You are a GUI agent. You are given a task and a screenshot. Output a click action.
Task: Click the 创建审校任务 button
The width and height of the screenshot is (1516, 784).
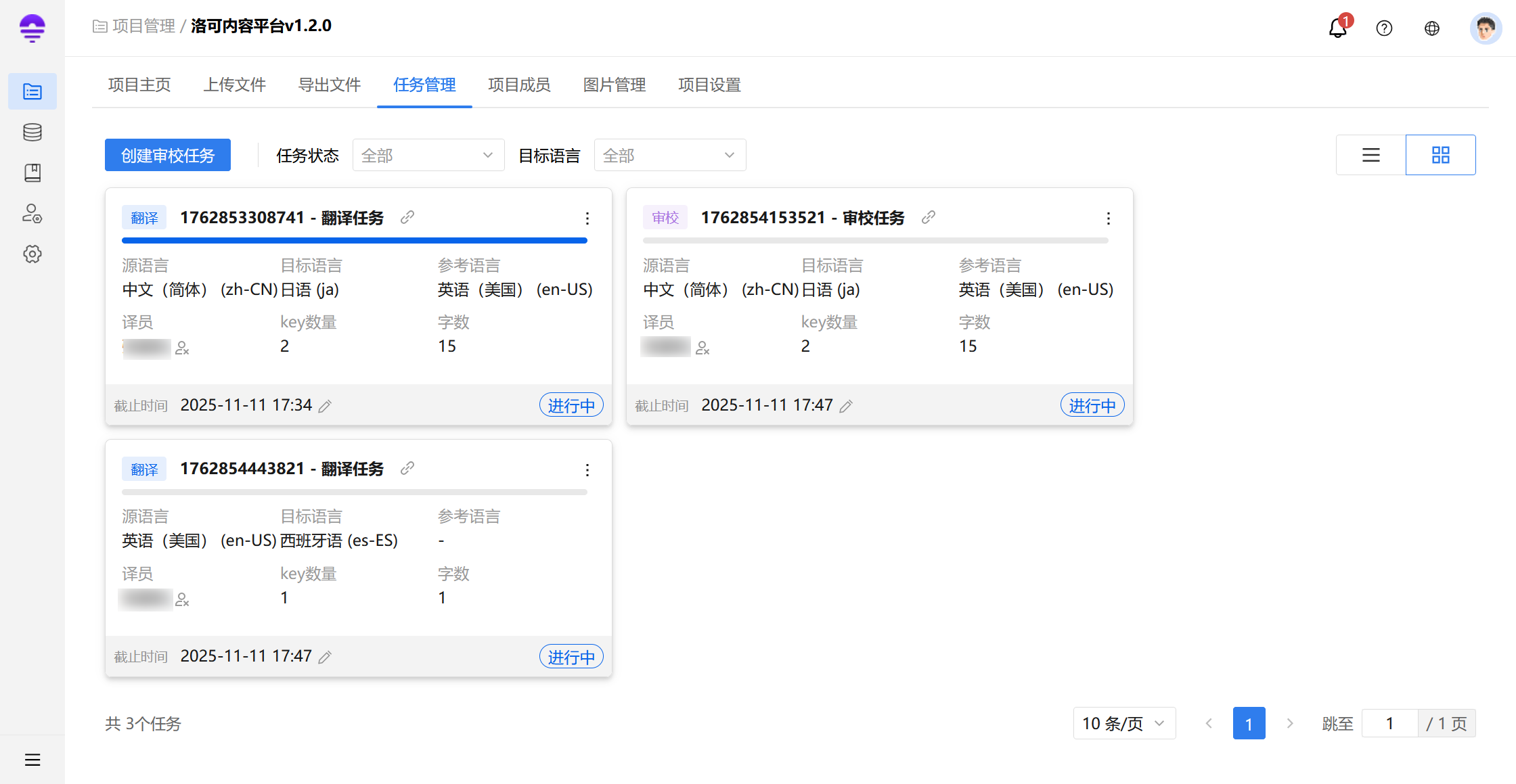pyautogui.click(x=167, y=156)
